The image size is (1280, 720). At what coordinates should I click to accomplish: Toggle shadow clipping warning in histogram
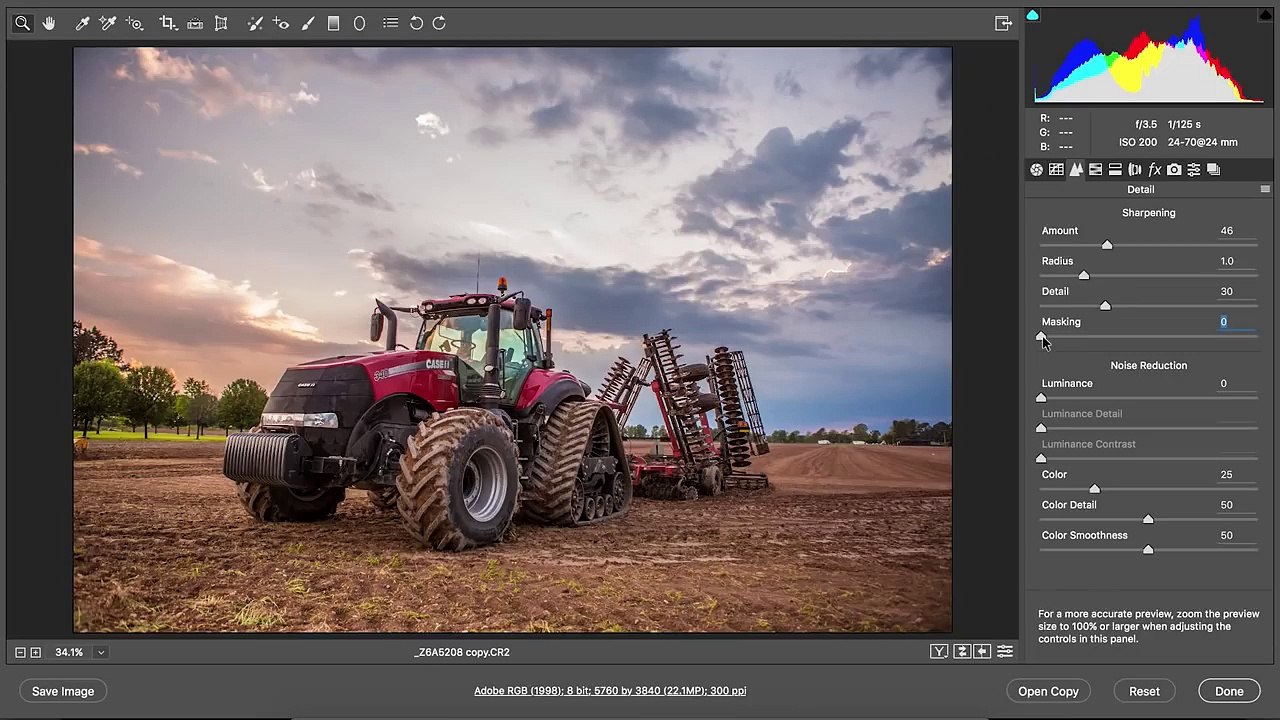coord(1033,15)
